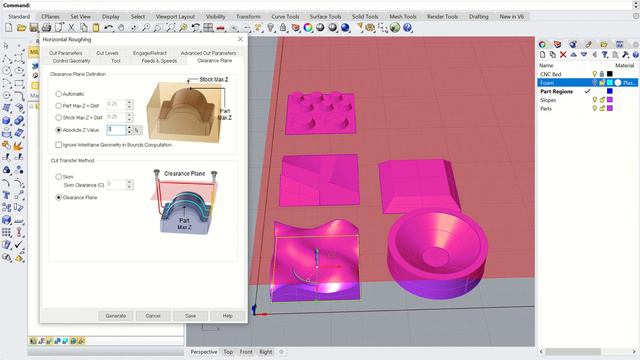Click the check mark tool in left toolbar

click(x=19, y=244)
